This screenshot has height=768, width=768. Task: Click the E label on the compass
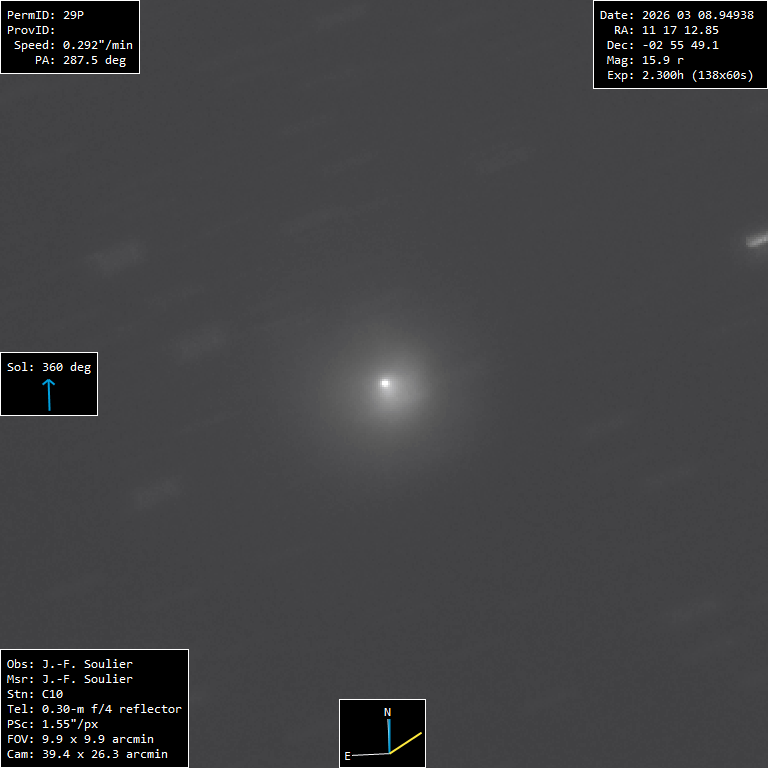point(348,756)
